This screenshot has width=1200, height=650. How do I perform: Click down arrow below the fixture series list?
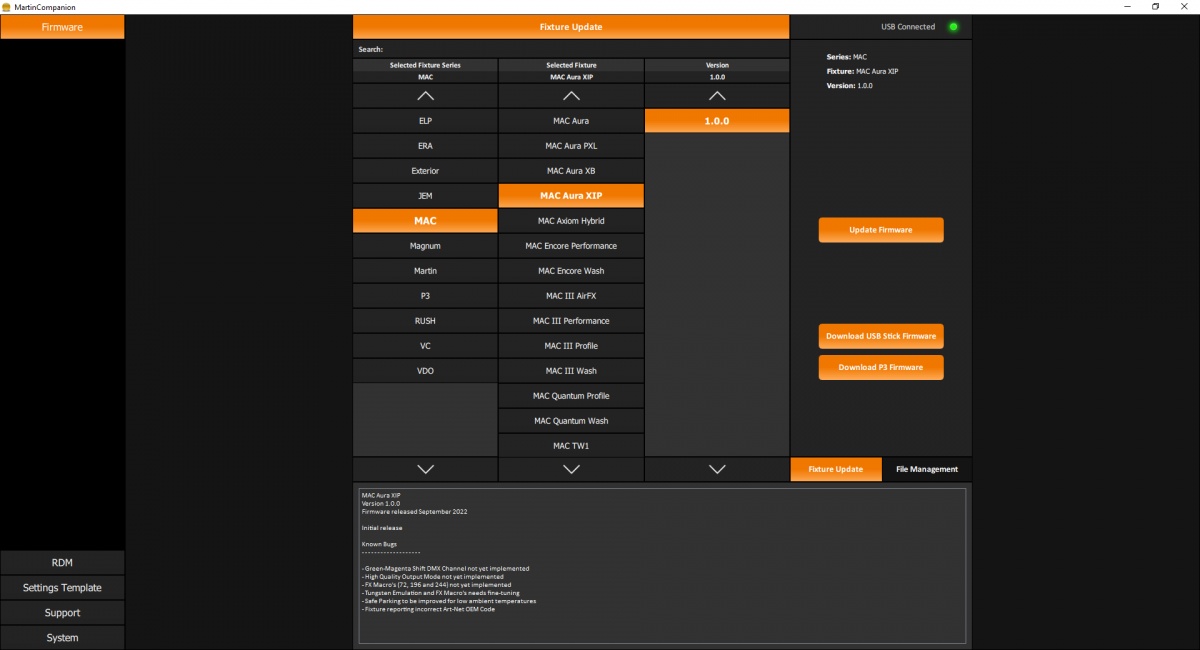(x=425, y=469)
